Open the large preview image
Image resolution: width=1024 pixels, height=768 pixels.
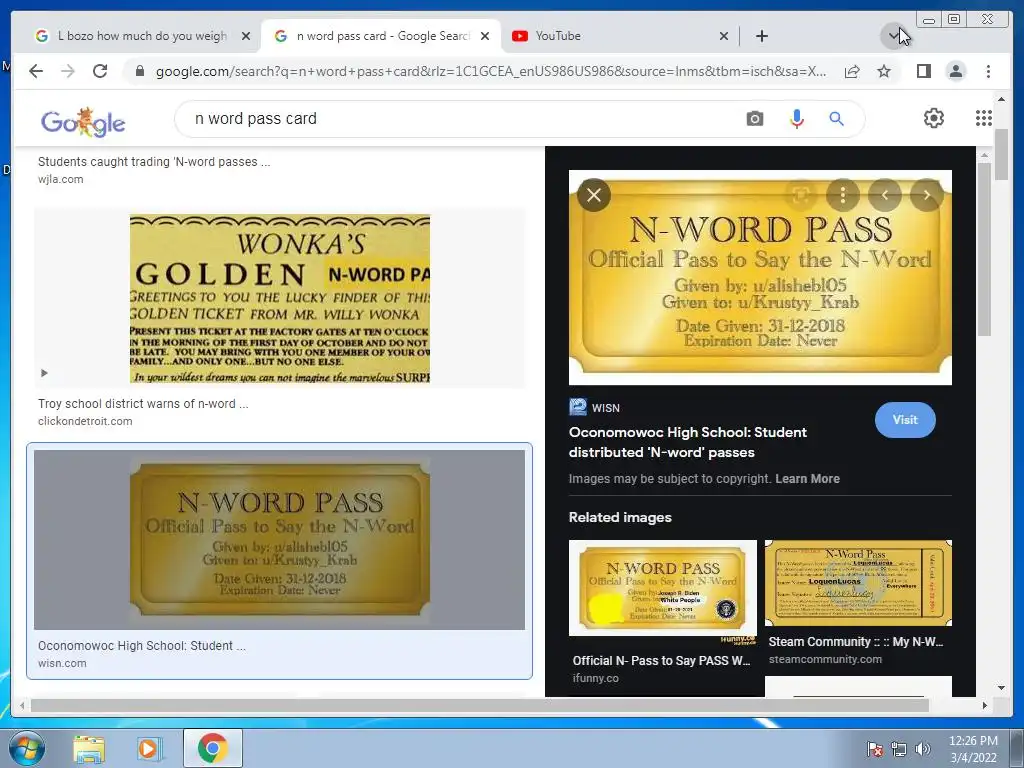760,278
